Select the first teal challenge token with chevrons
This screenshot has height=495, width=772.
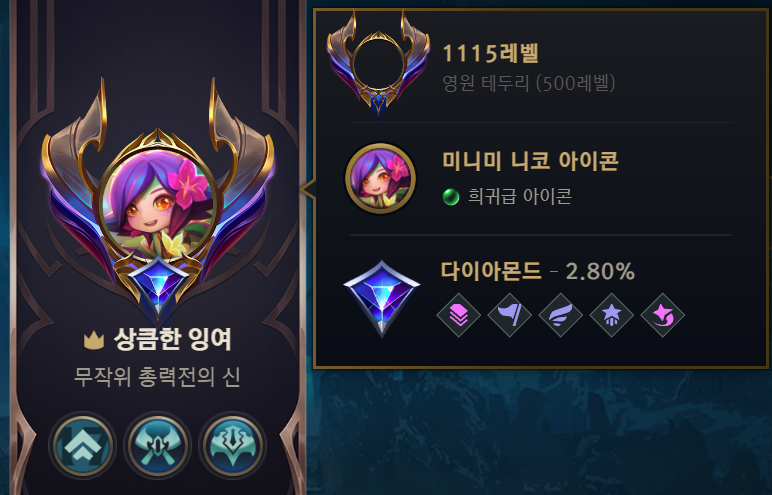(82, 446)
